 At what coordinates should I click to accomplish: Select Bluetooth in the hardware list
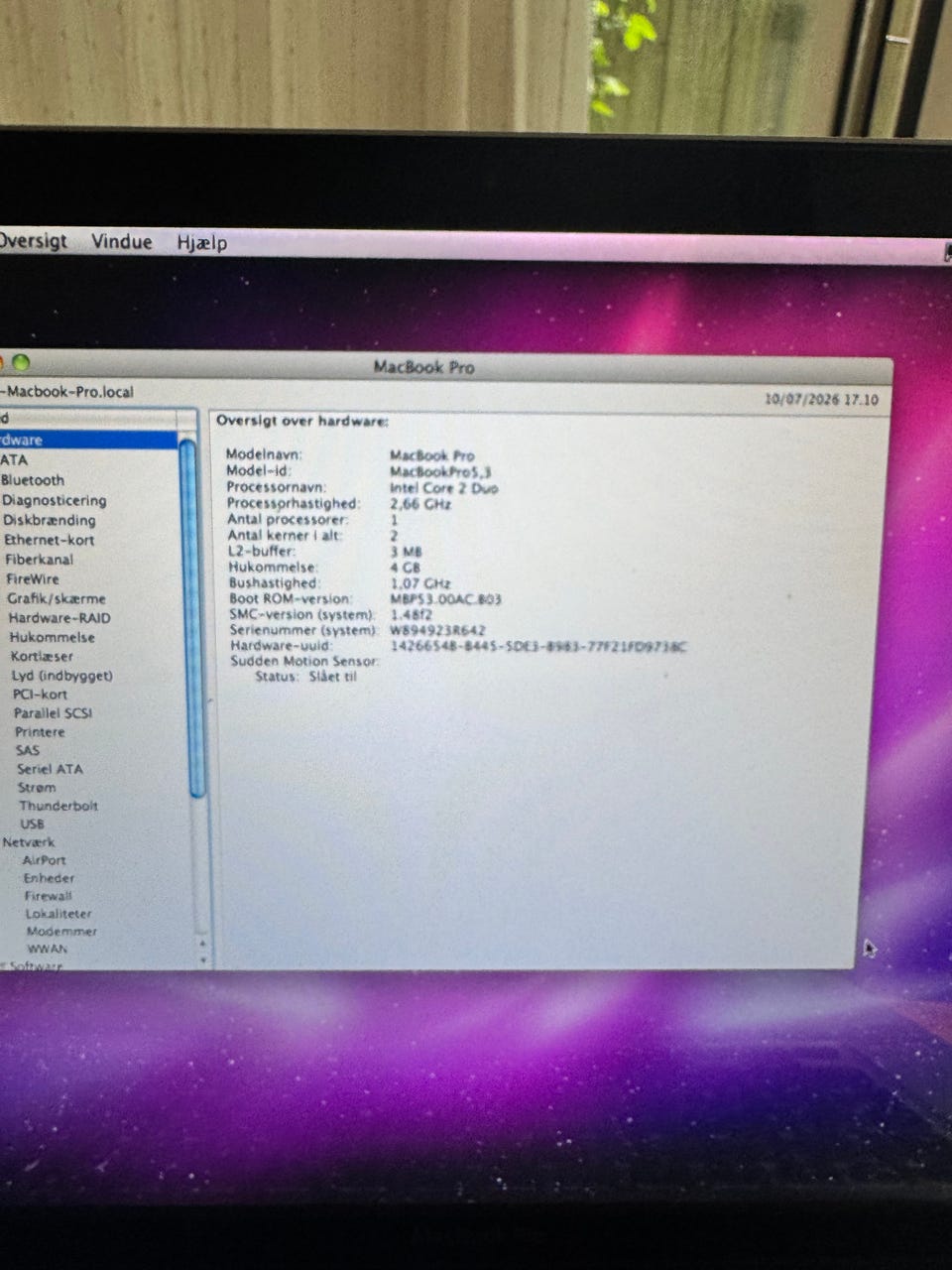point(33,479)
